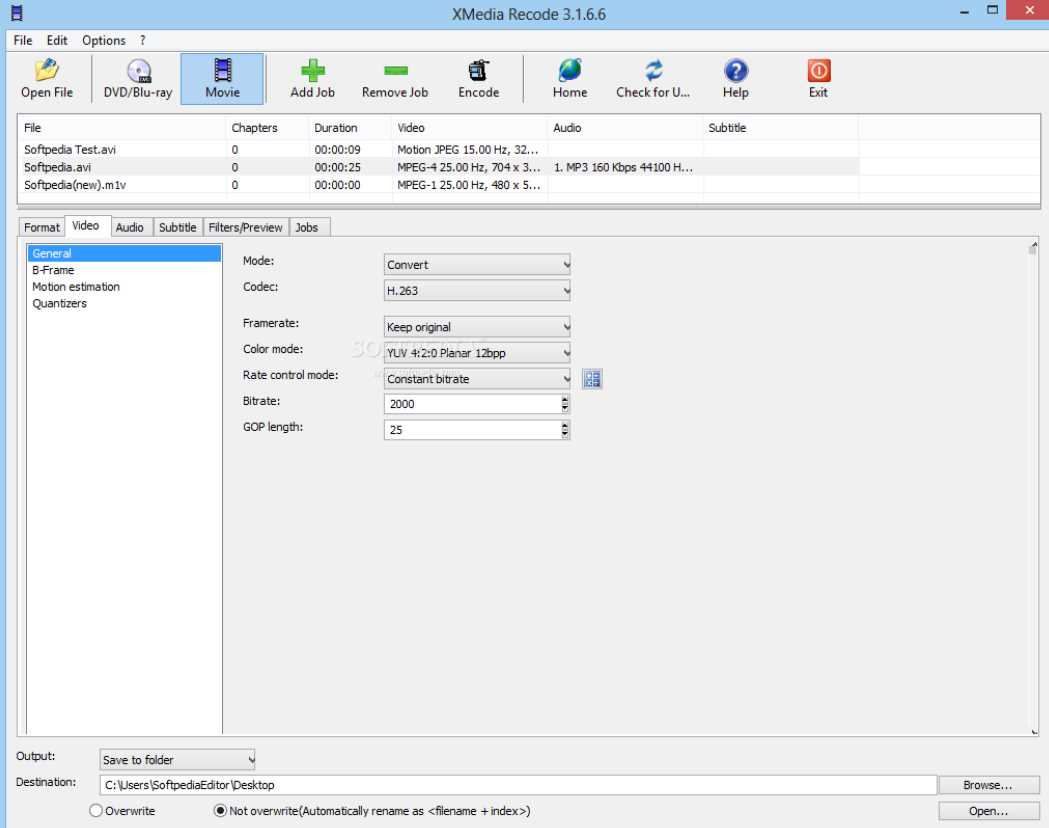Expand the Rate control mode dropdown
Screen dimensions: 1049x828
[477, 379]
